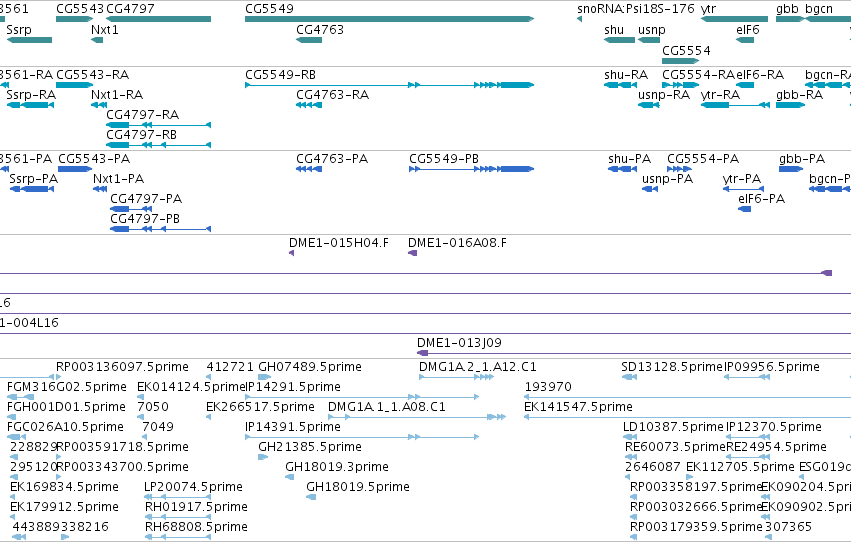
Task: Select the CG5543 gene label
Action: click(x=80, y=9)
